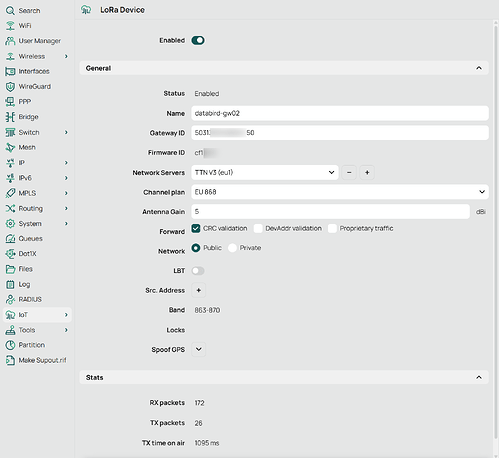Viewport: 499px width, 458px height.
Task: Turn on the LBT toggle
Action: (x=198, y=271)
